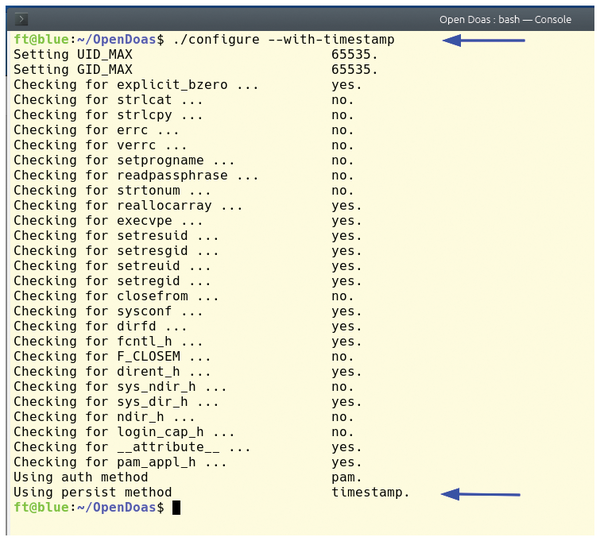This screenshot has height=541, width=600.
Task: Click the 'yes.' result for pam_appl_h
Action: pyautogui.click(x=347, y=463)
